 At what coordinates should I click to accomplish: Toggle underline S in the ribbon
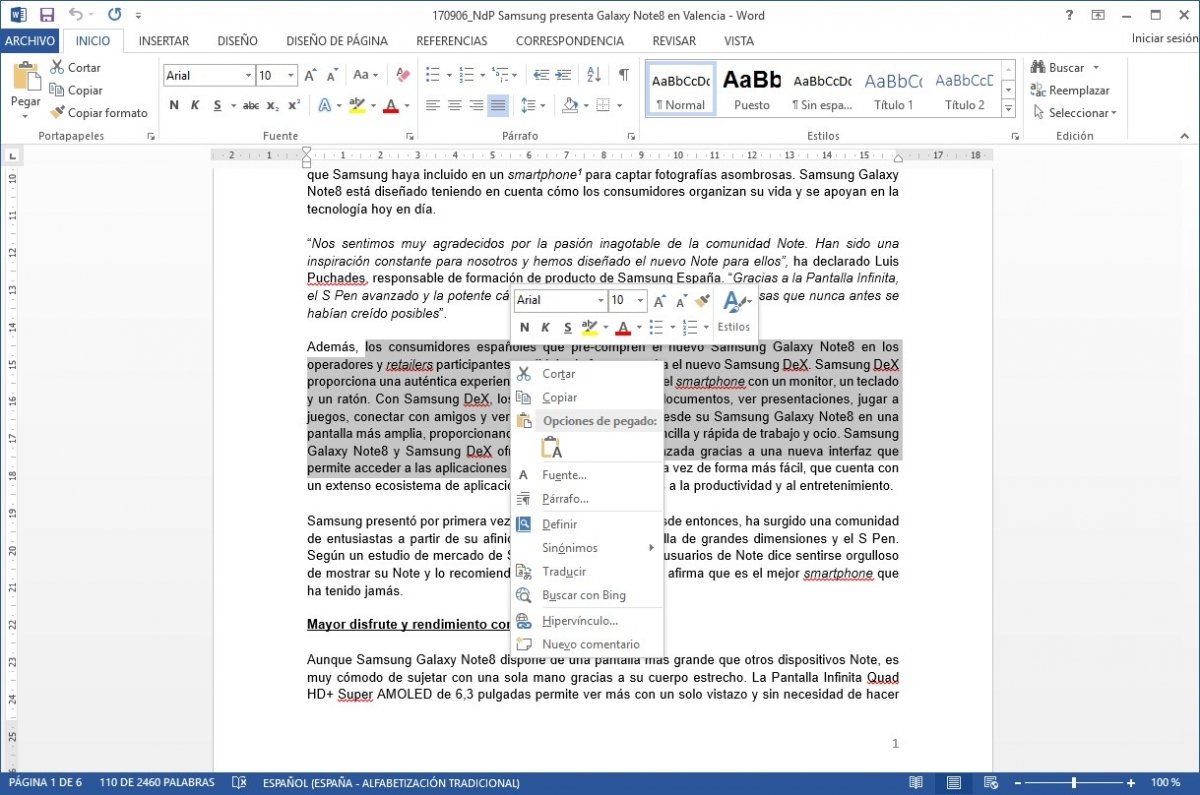click(215, 105)
